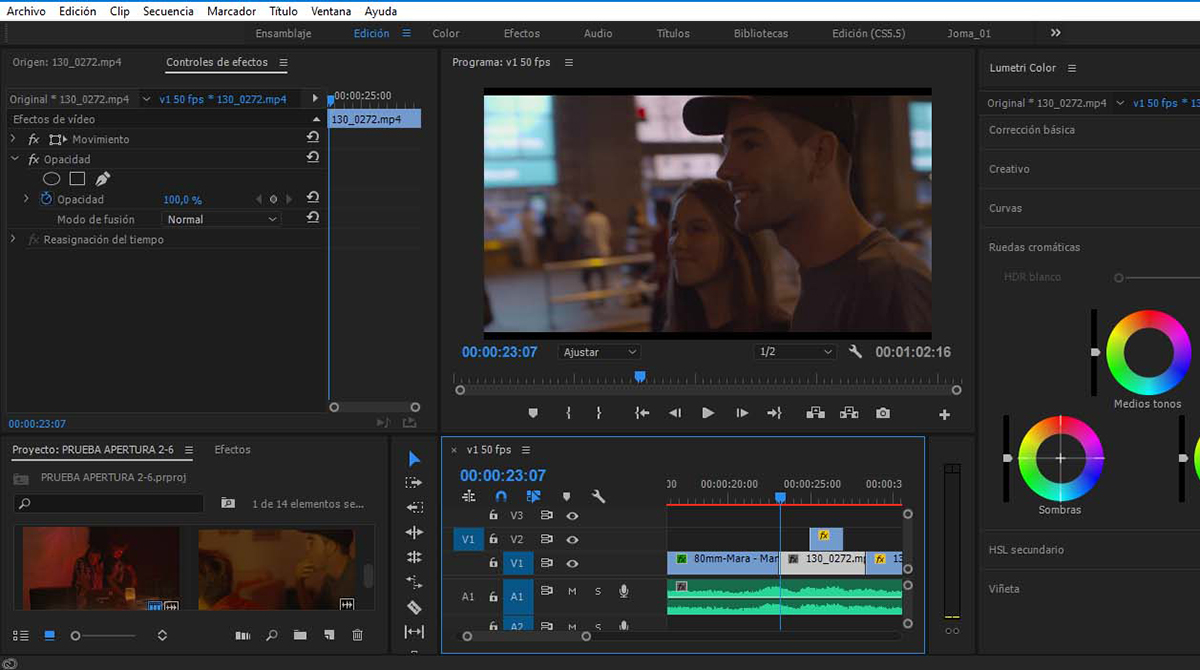Open timeline display settings wrench
The width and height of the screenshot is (1200, 670).
[598, 496]
